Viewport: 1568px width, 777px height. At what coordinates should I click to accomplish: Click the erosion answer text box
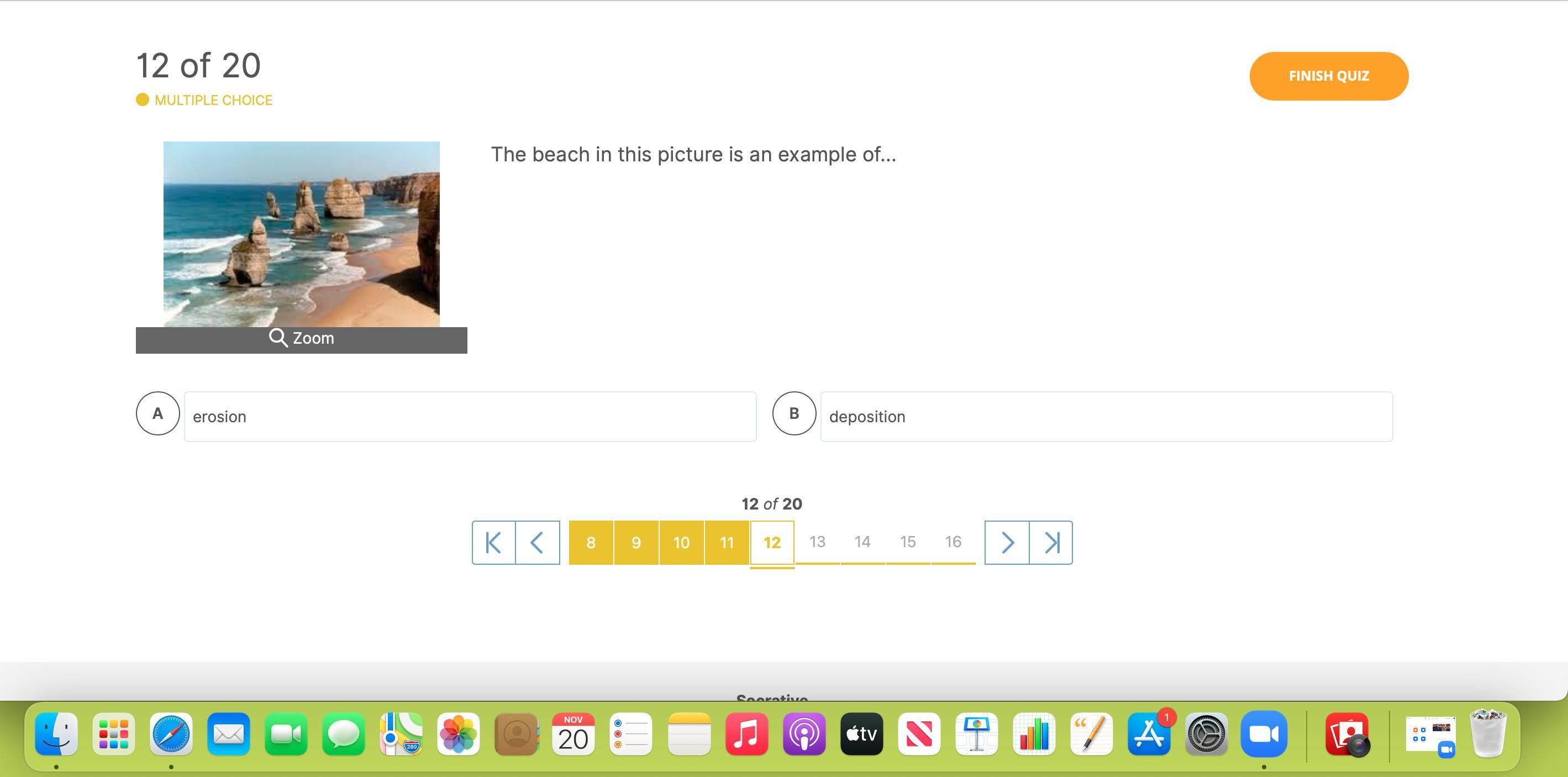pyautogui.click(x=470, y=417)
